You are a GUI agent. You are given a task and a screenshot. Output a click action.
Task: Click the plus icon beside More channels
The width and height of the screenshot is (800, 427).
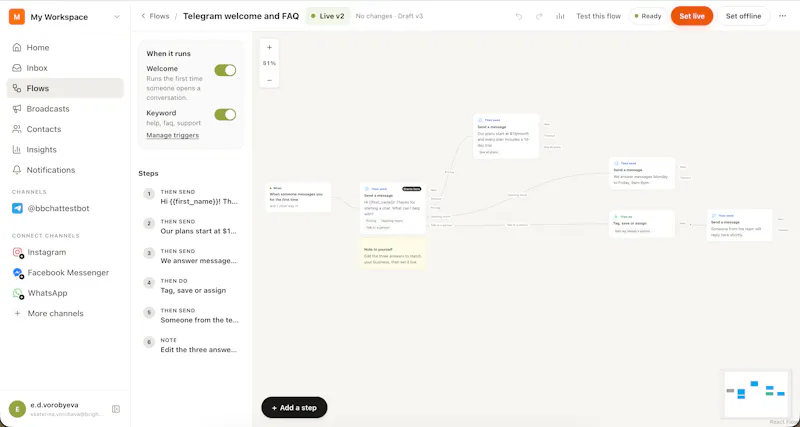(x=17, y=313)
